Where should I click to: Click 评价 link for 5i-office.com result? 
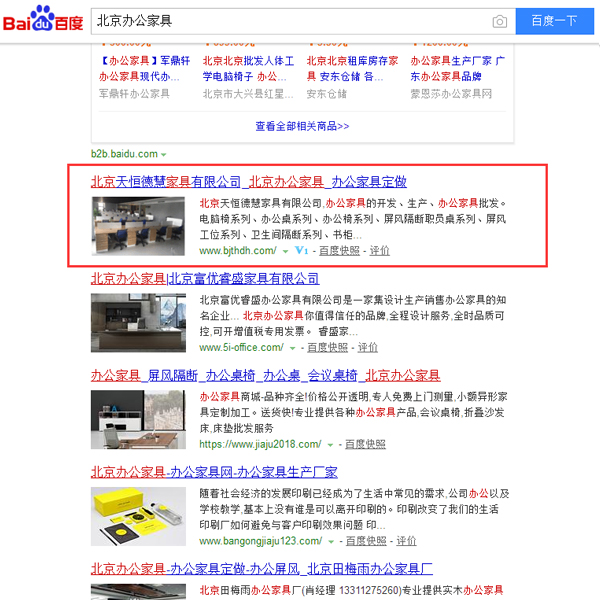point(368,348)
